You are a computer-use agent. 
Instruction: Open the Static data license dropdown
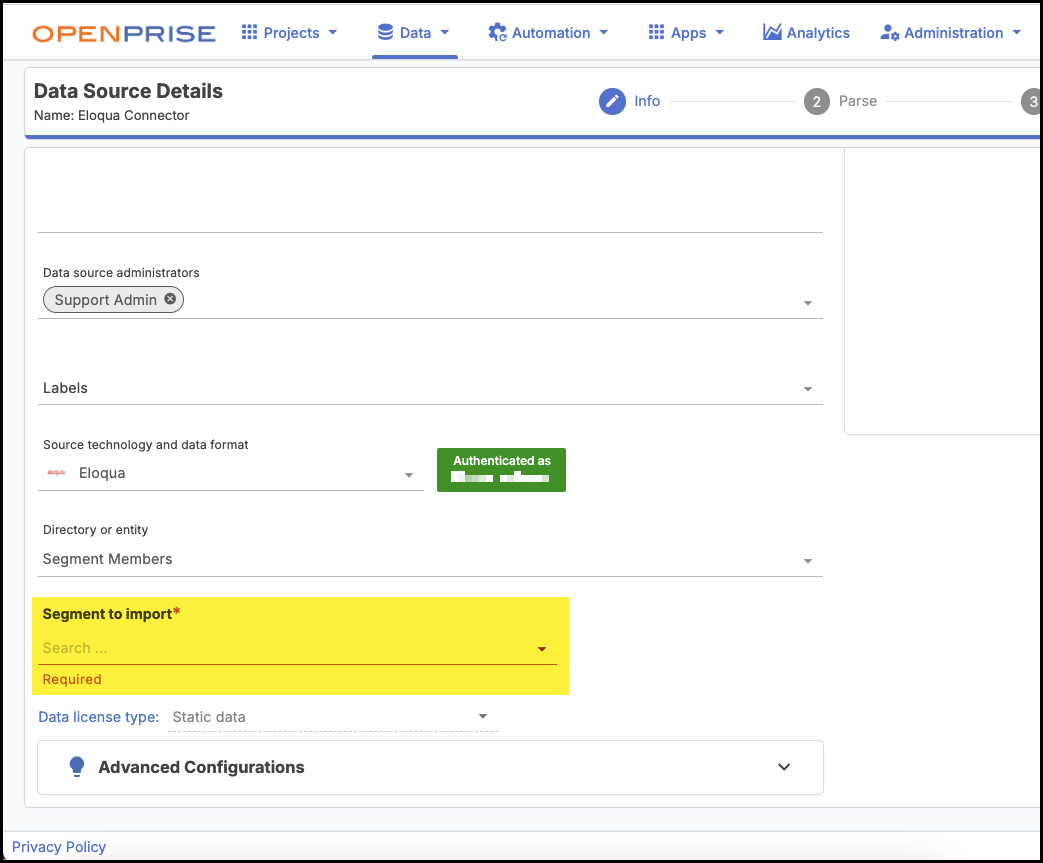pos(333,717)
